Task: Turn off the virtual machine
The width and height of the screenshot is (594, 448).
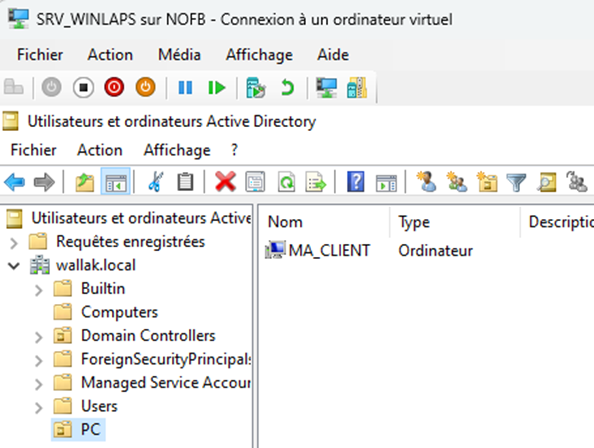Action: [83, 87]
